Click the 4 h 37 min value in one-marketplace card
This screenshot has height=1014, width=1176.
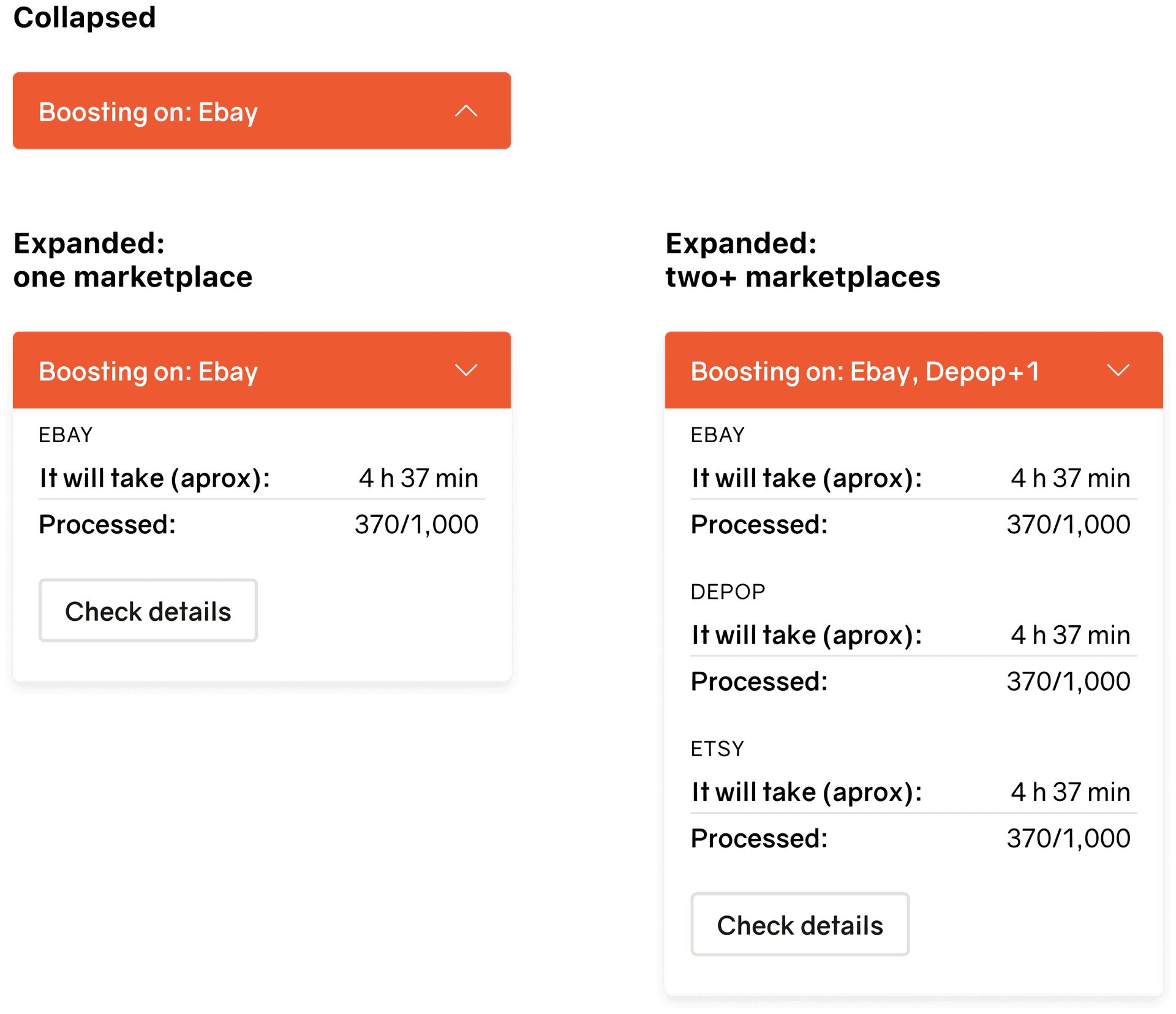coord(418,478)
